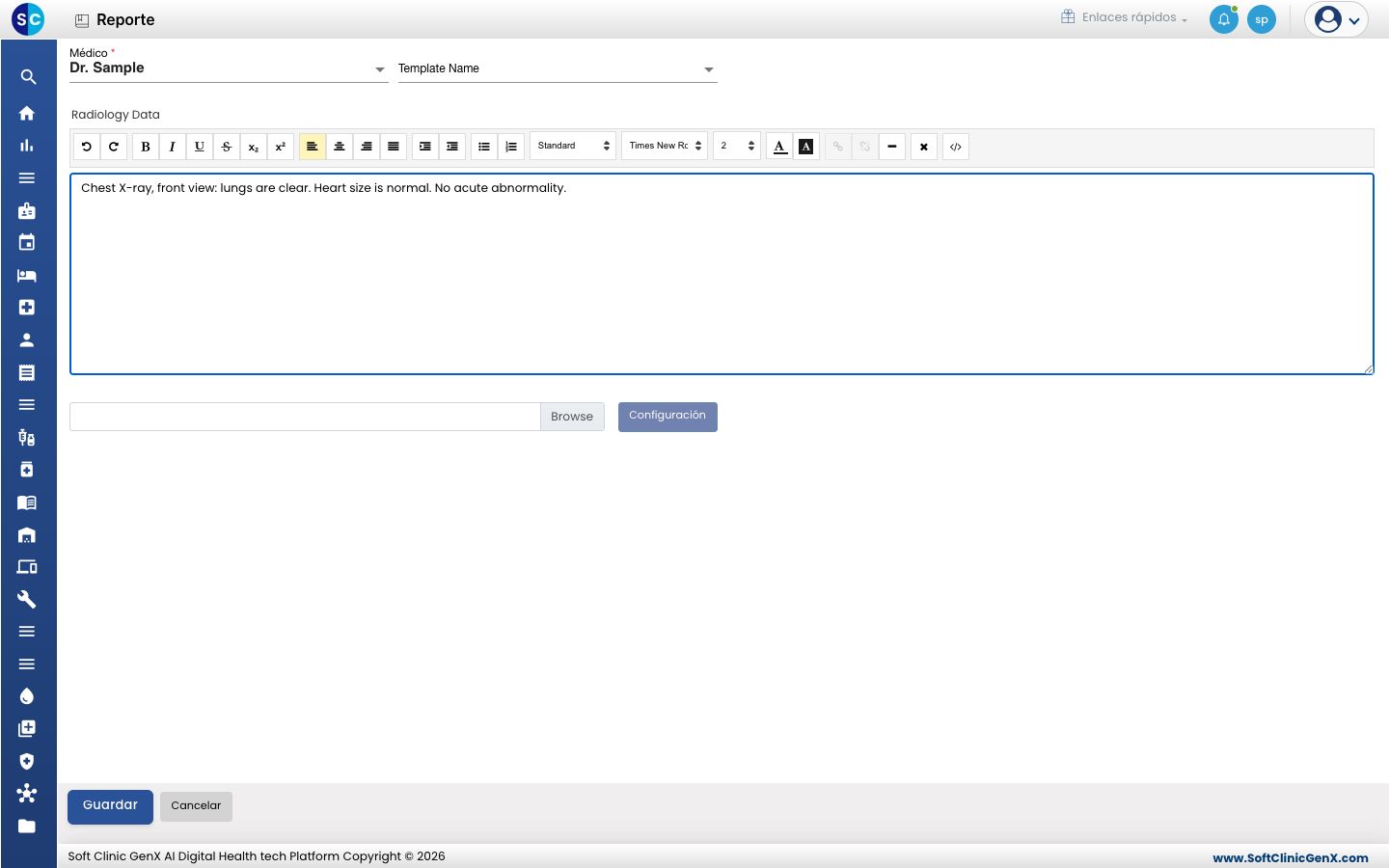
Task: Go to Home in the sidebar
Action: 27,113
